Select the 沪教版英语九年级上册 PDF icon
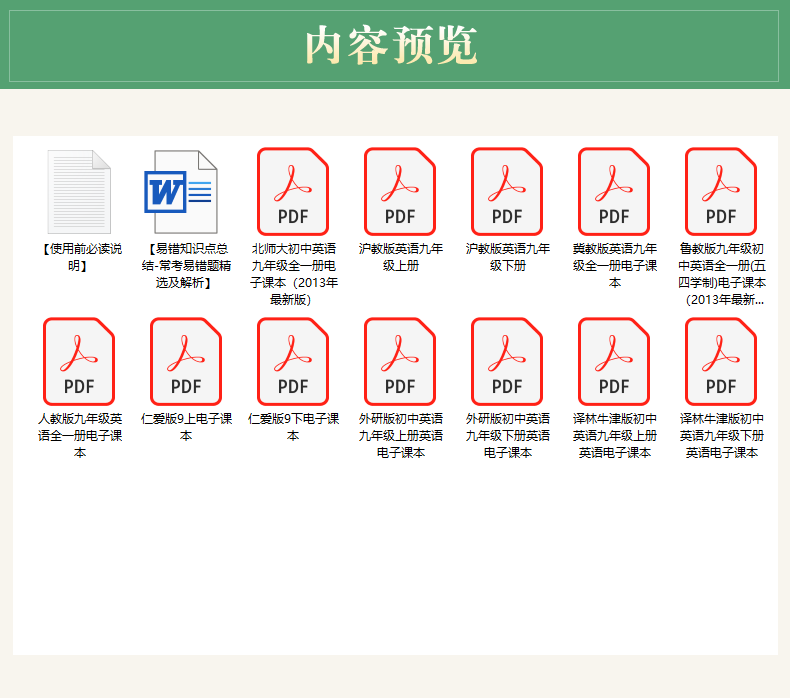This screenshot has height=698, width=790. [x=400, y=192]
